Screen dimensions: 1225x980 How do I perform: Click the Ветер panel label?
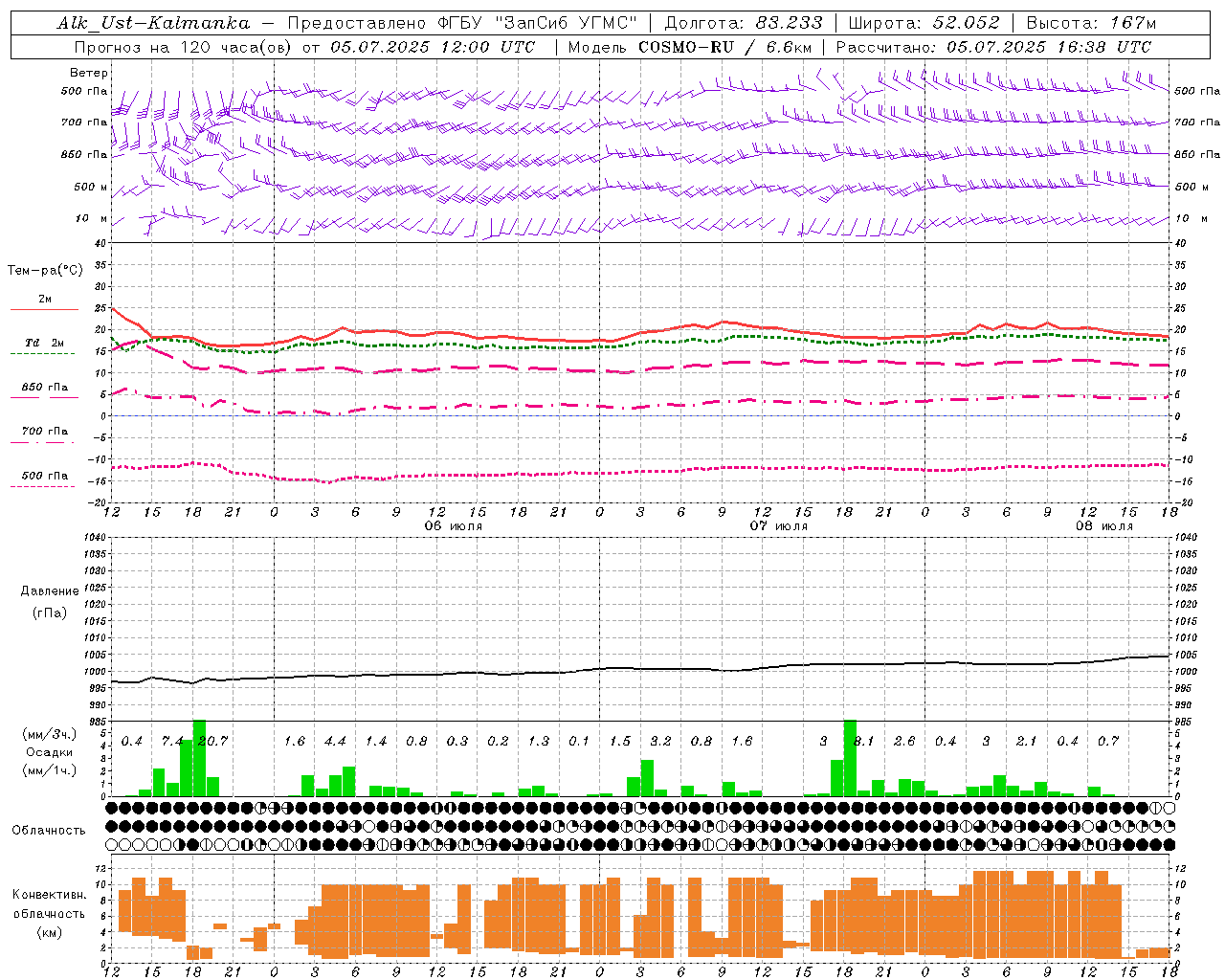tap(89, 73)
